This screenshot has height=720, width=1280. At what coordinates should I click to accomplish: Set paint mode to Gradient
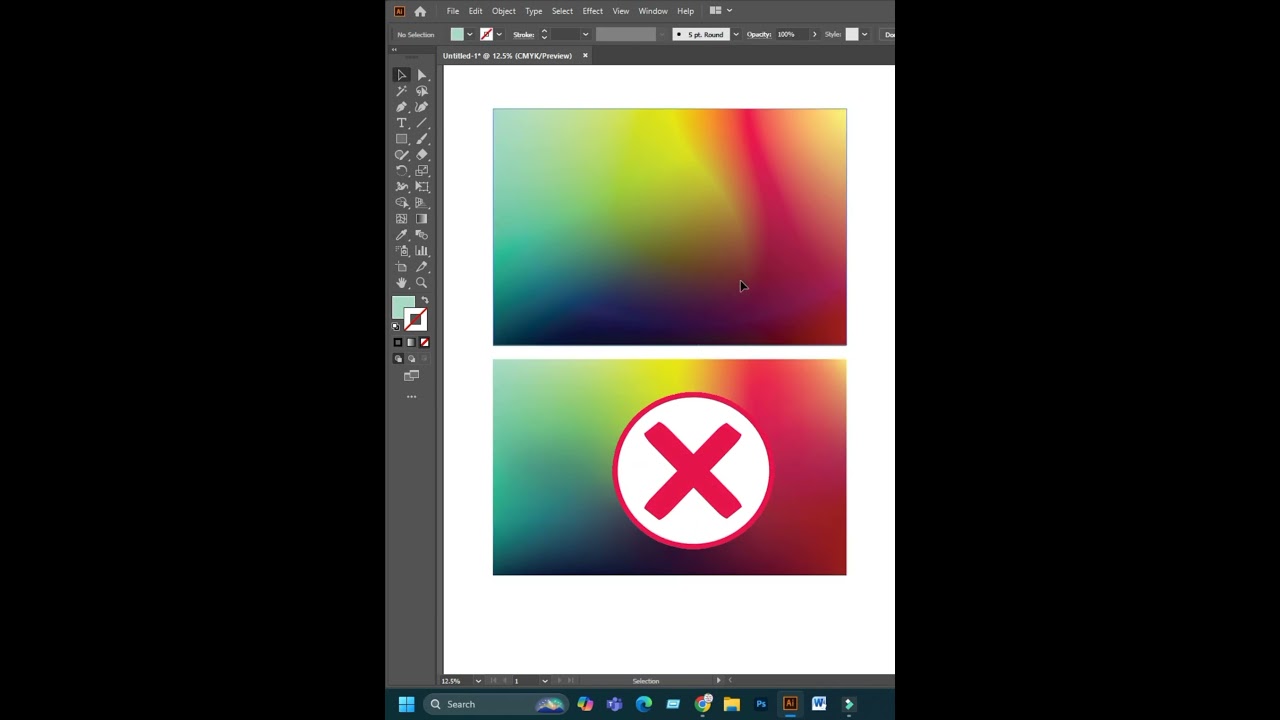[411, 342]
